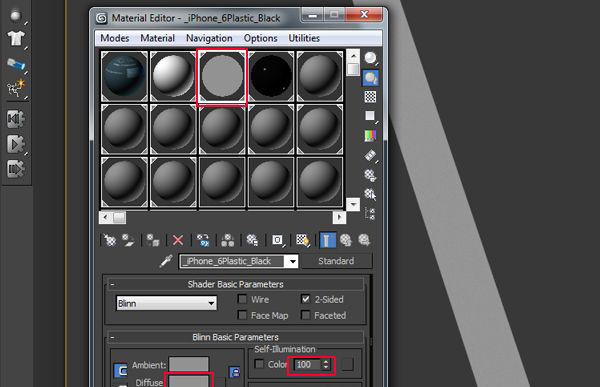Open Material ID Channel flyout icon
Viewport: 600px width, 387px height.
[x=278, y=240]
